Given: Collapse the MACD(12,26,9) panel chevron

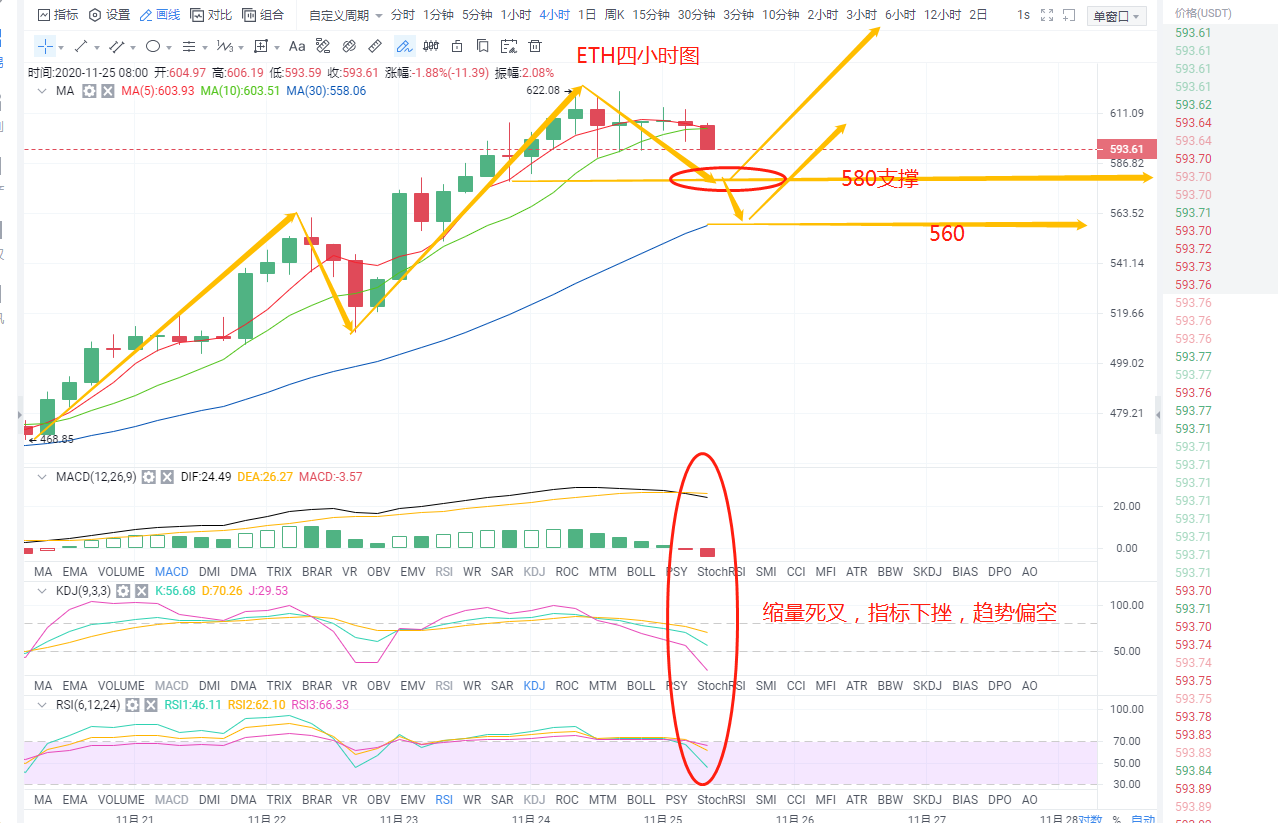Looking at the screenshot, I should pyautogui.click(x=41, y=477).
